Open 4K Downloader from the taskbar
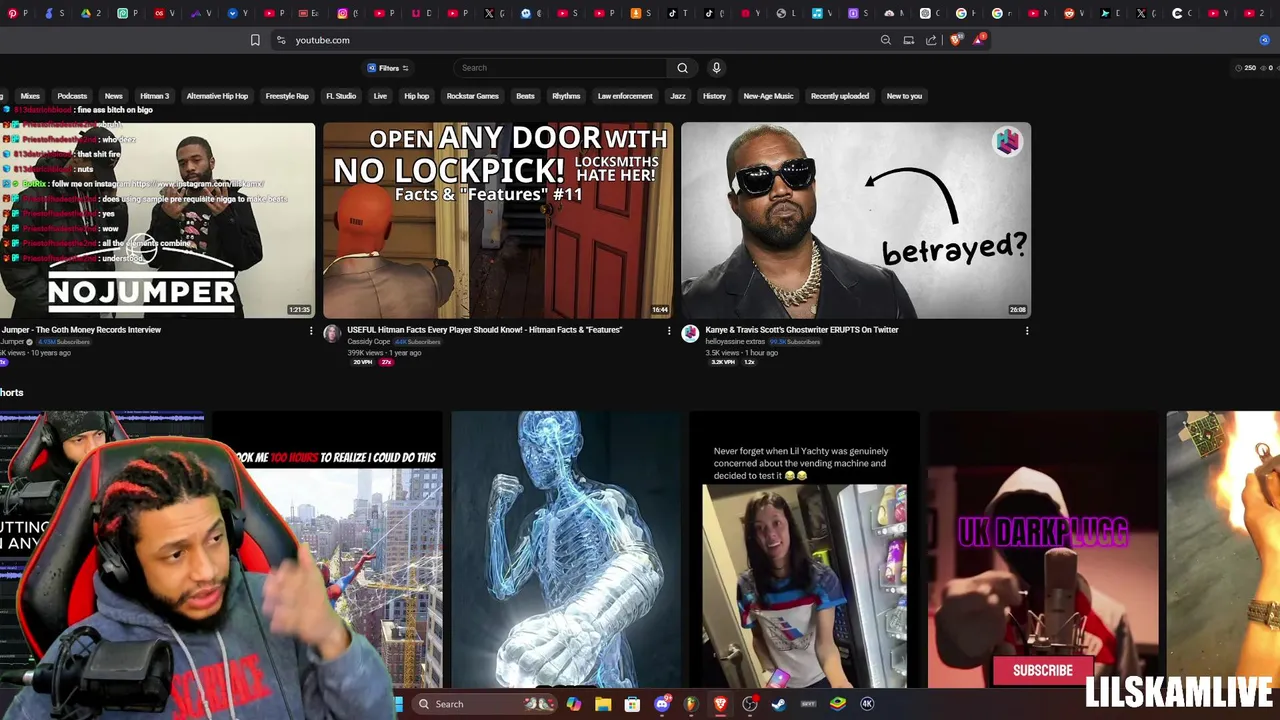Image resolution: width=1280 pixels, height=720 pixels. tap(867, 704)
